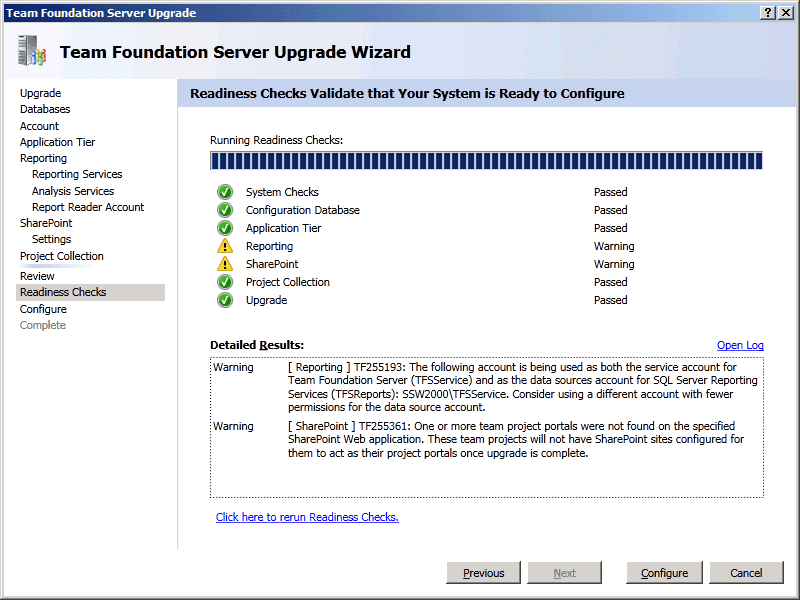Select Reporting Services in the navigation
Viewport: 800px width, 600px height.
pos(77,174)
